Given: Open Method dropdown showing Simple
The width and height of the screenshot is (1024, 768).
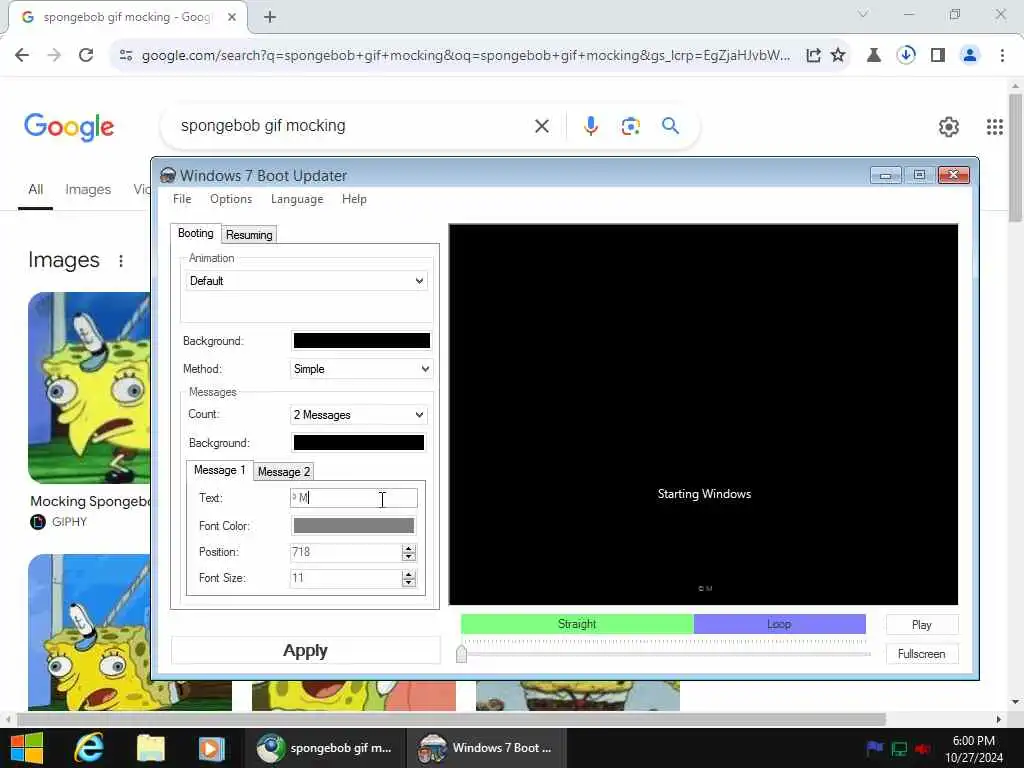Looking at the screenshot, I should tap(361, 369).
